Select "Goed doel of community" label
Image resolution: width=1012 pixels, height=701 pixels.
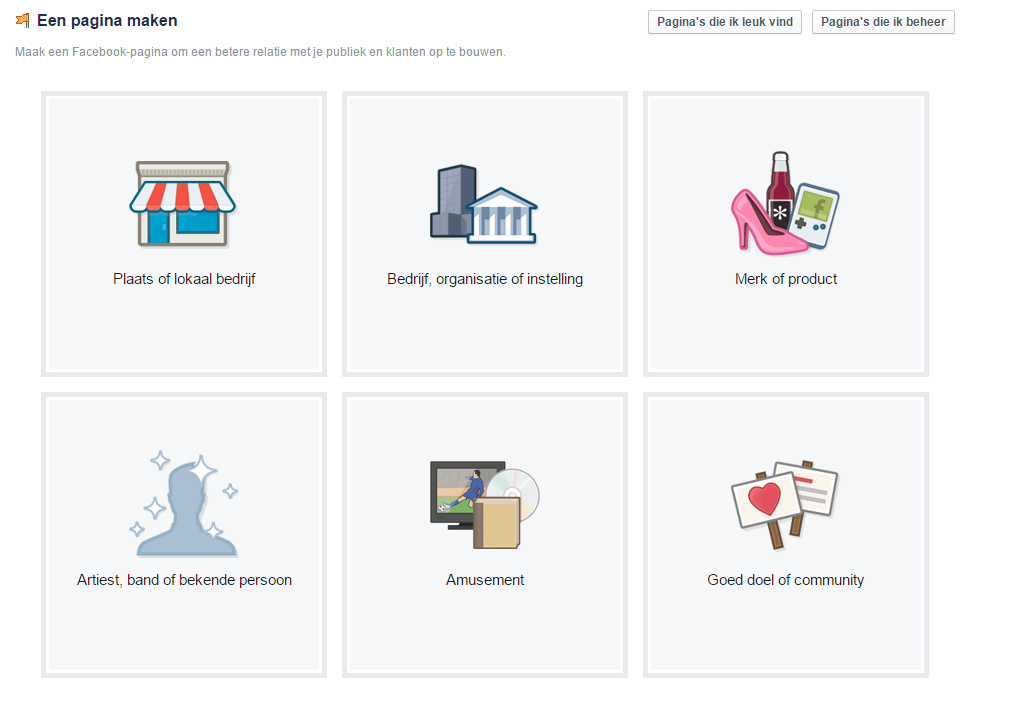[786, 580]
